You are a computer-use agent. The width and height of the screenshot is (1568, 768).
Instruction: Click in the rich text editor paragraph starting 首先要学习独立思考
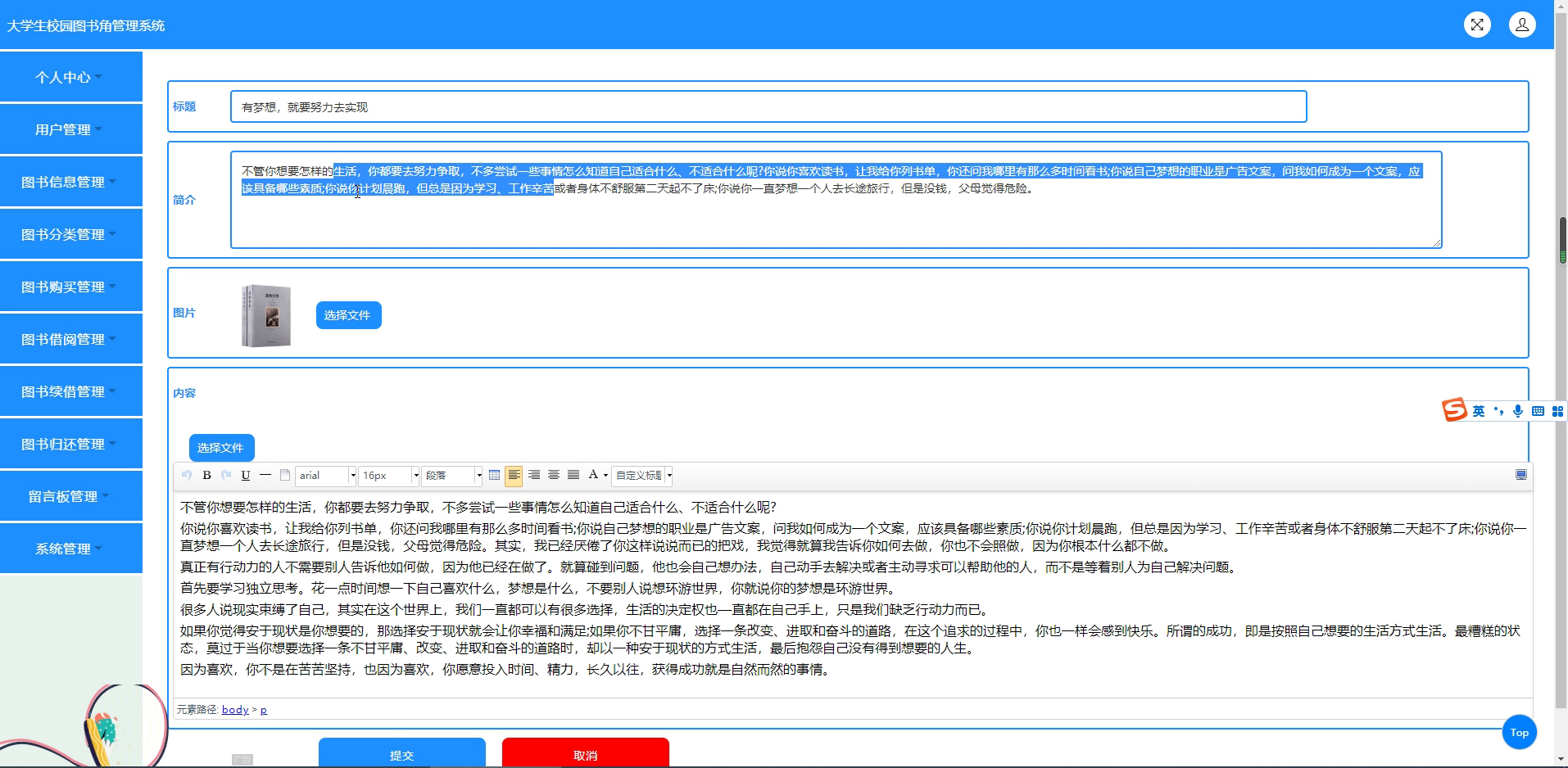click(x=541, y=589)
